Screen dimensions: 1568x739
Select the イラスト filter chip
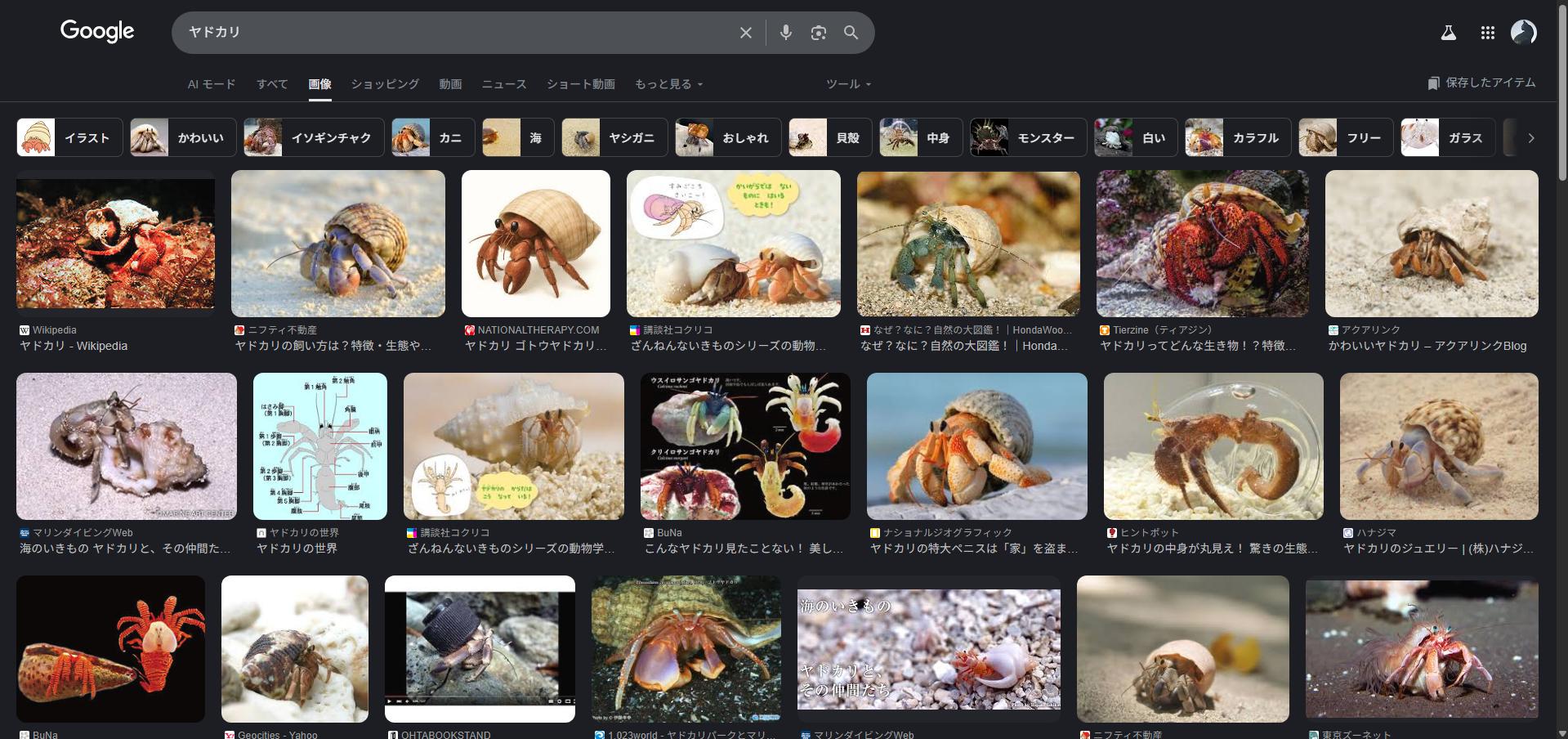(x=69, y=137)
